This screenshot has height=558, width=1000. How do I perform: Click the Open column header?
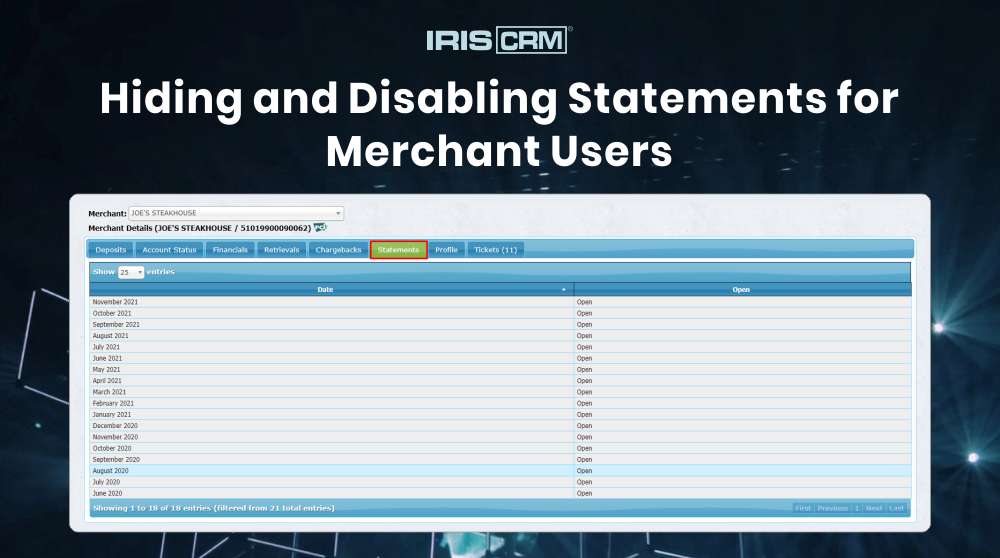click(x=742, y=290)
